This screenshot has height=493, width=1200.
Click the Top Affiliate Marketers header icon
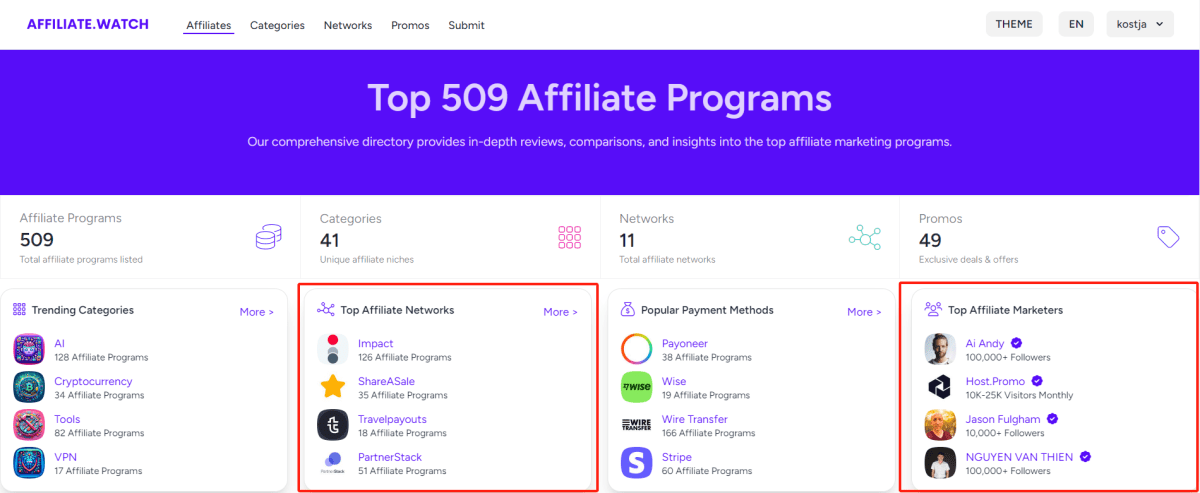[933, 310]
